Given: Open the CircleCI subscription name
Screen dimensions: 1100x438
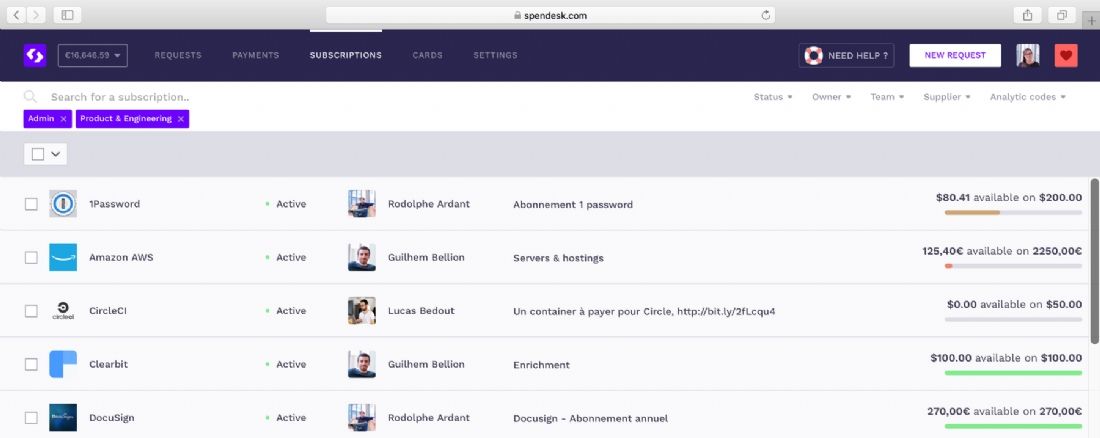Looking at the screenshot, I should point(108,311).
